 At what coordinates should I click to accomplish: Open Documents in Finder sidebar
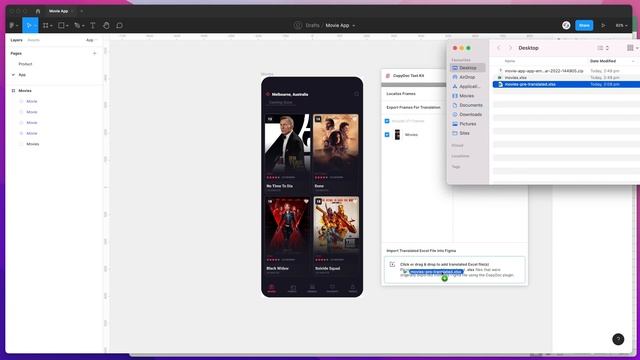(x=467, y=105)
